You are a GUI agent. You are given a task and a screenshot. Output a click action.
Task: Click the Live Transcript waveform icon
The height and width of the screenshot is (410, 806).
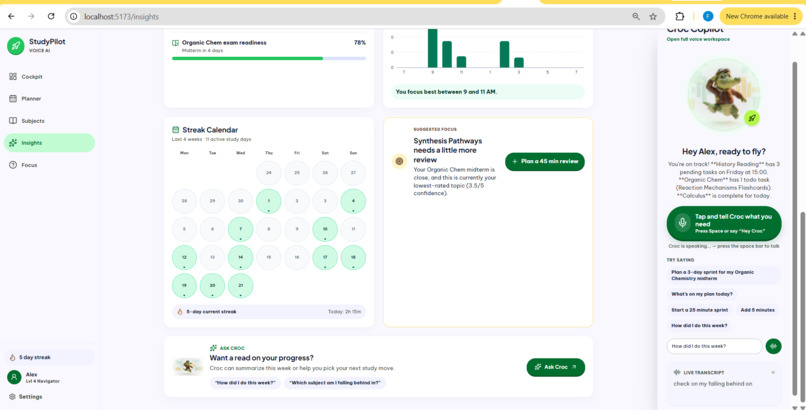(676, 372)
